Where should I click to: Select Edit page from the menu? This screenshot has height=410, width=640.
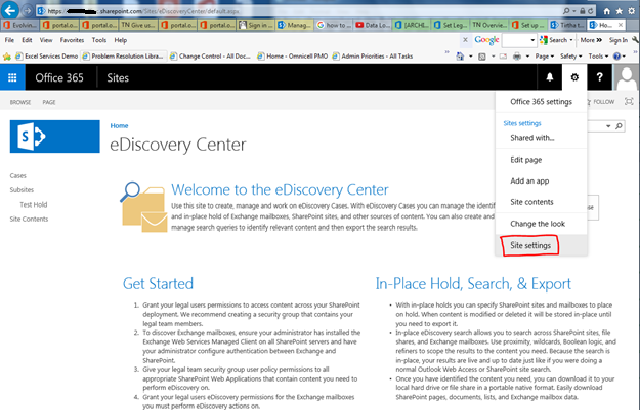526,160
